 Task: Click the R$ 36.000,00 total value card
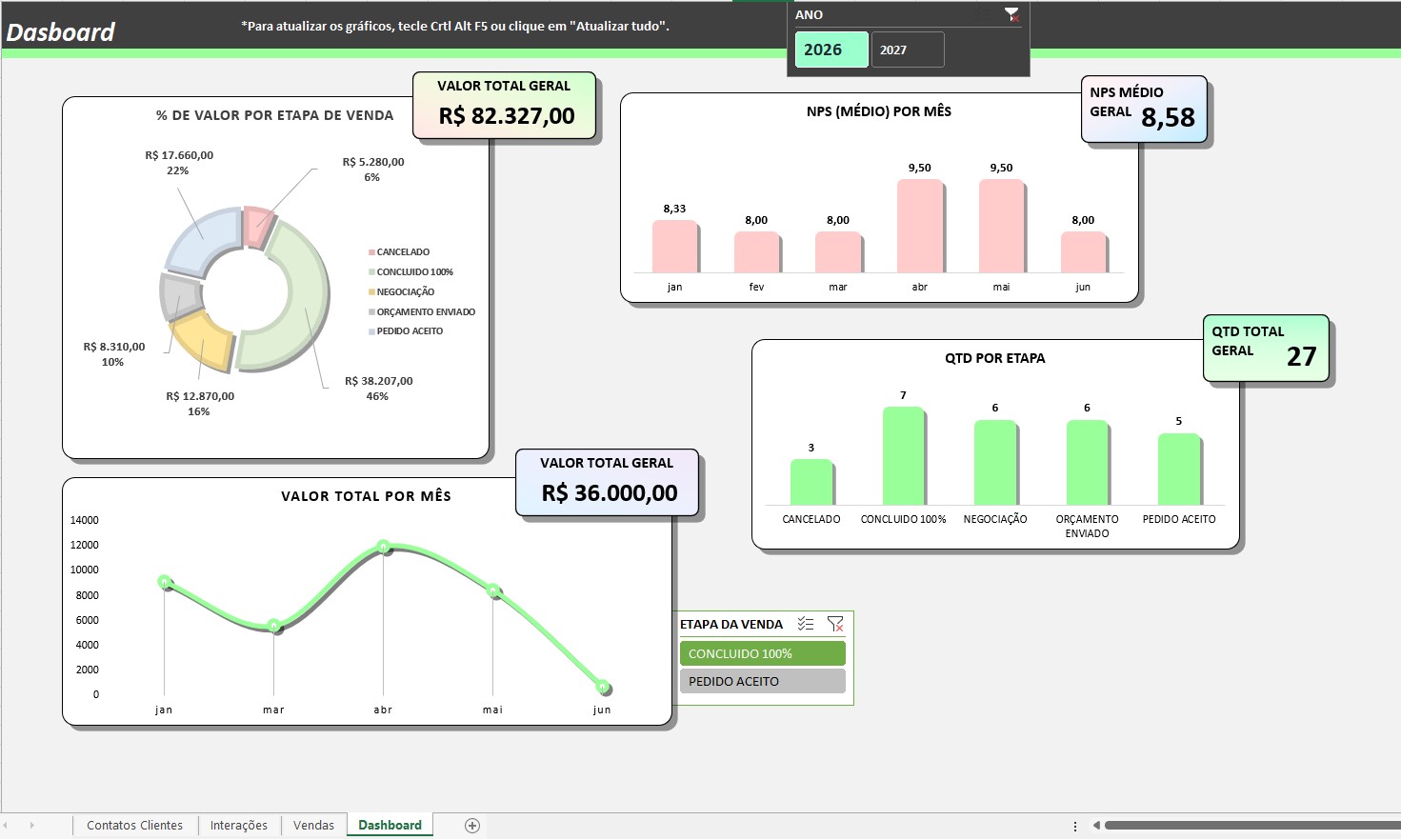[608, 483]
